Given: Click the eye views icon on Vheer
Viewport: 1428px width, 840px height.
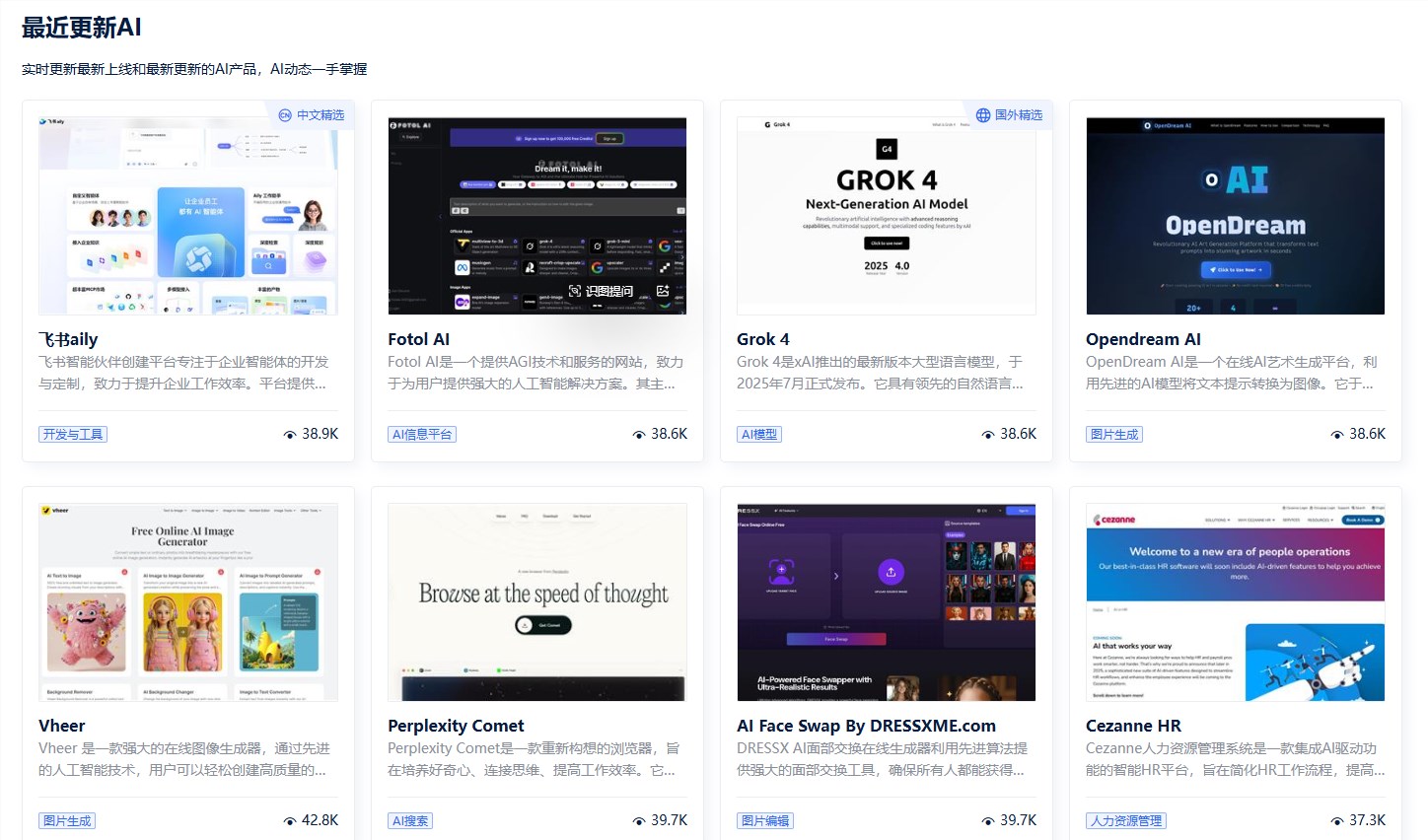Looking at the screenshot, I should point(290,821).
